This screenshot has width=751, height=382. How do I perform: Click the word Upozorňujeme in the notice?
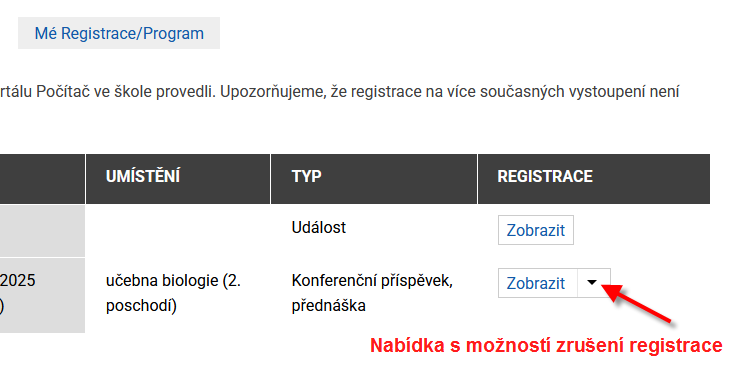[x=274, y=91]
